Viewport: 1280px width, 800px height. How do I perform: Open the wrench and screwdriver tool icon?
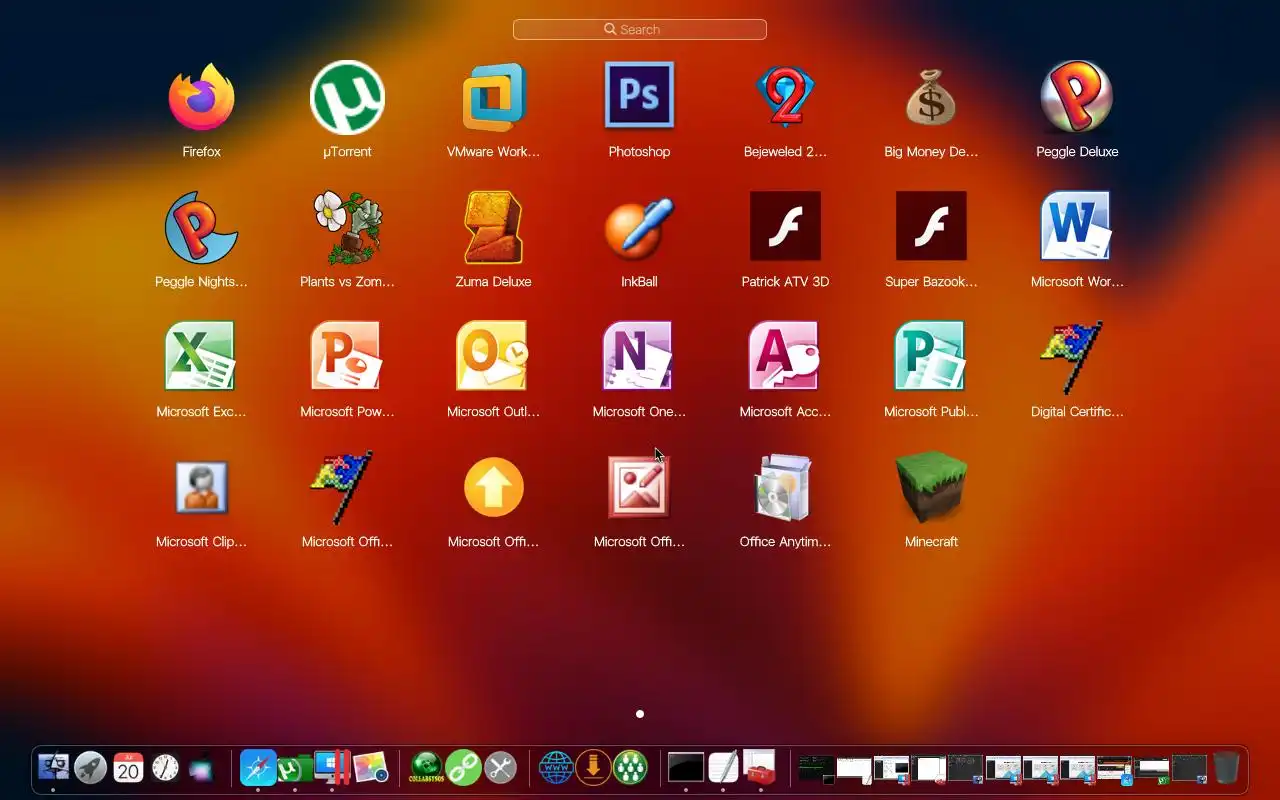pos(500,768)
